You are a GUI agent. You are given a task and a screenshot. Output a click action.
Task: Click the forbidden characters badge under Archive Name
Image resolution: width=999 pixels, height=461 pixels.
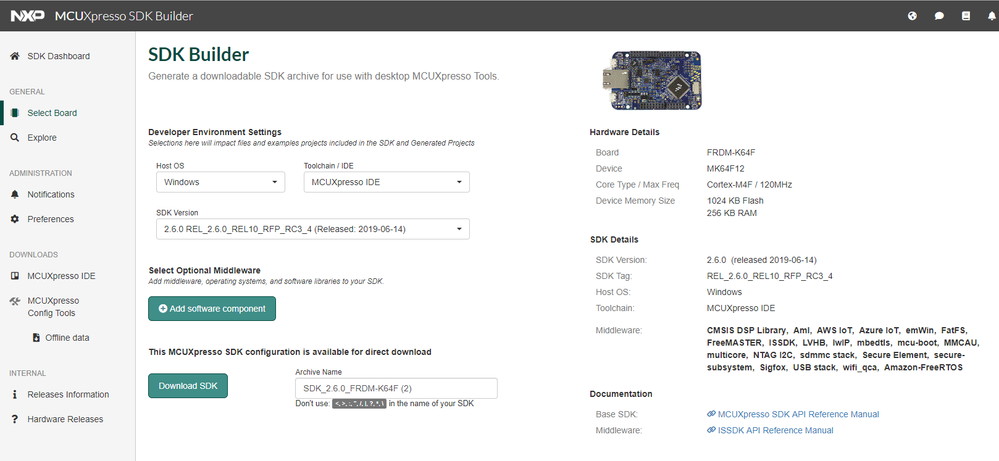click(x=359, y=404)
